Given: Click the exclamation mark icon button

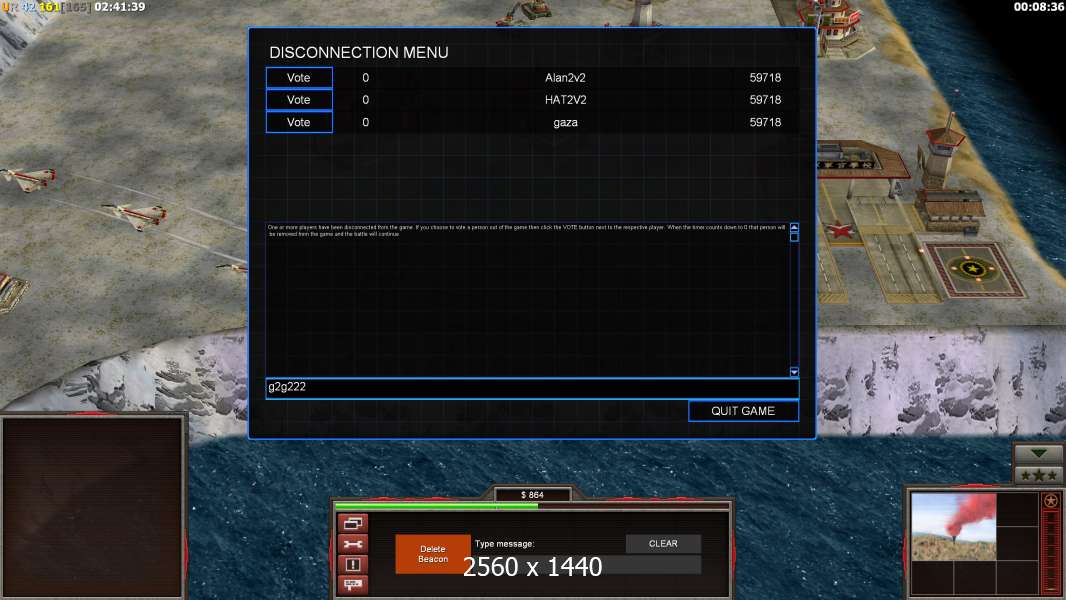Looking at the screenshot, I should [x=353, y=564].
